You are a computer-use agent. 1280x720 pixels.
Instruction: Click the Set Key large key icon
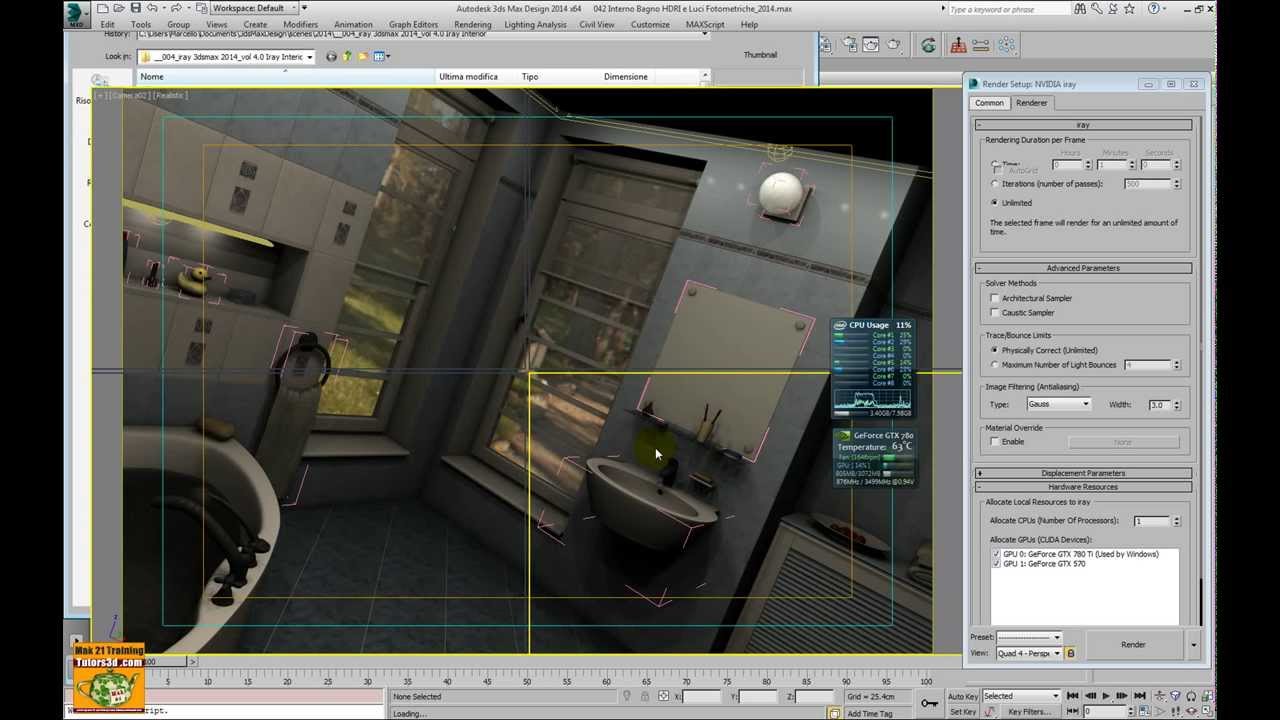[930, 703]
